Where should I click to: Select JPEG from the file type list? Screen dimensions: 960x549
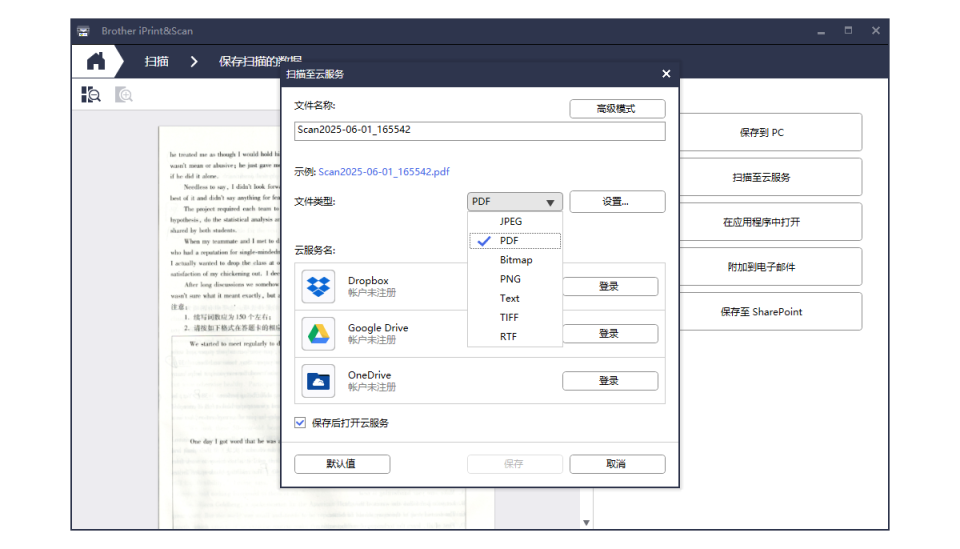pos(514,222)
